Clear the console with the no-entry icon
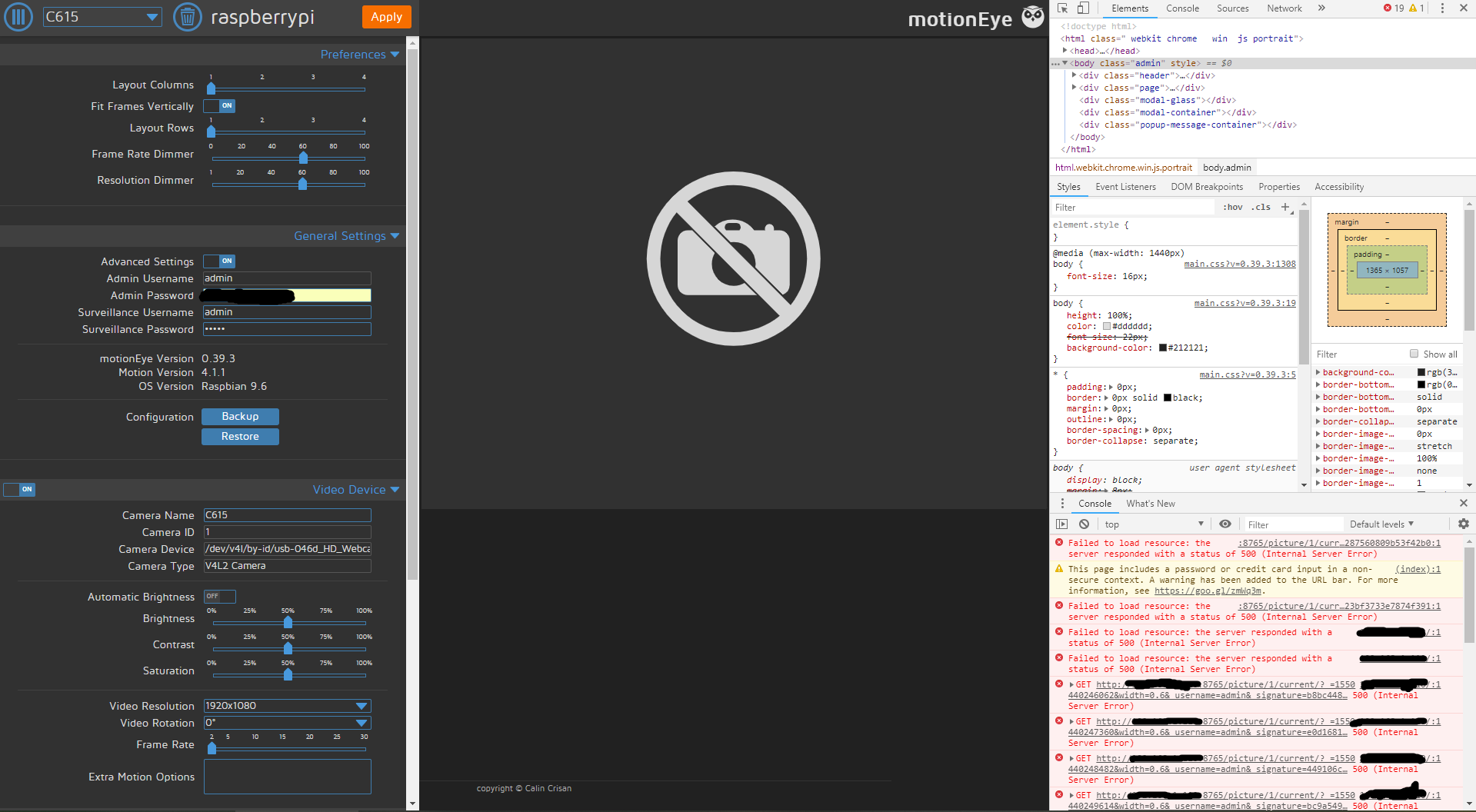 pos(1084,524)
